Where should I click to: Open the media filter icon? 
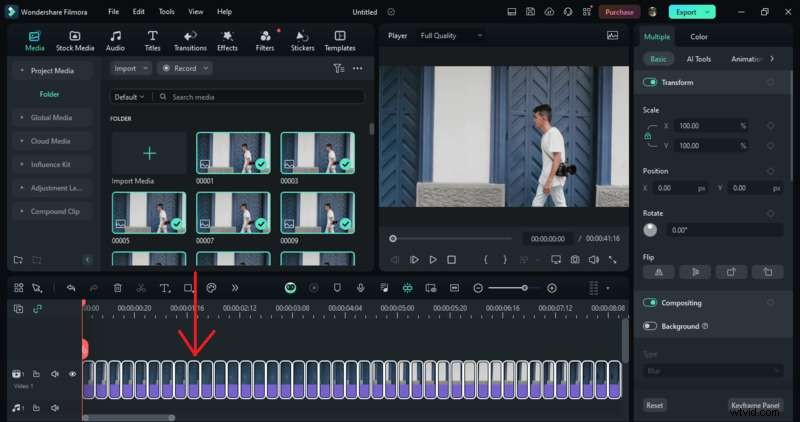coord(339,68)
